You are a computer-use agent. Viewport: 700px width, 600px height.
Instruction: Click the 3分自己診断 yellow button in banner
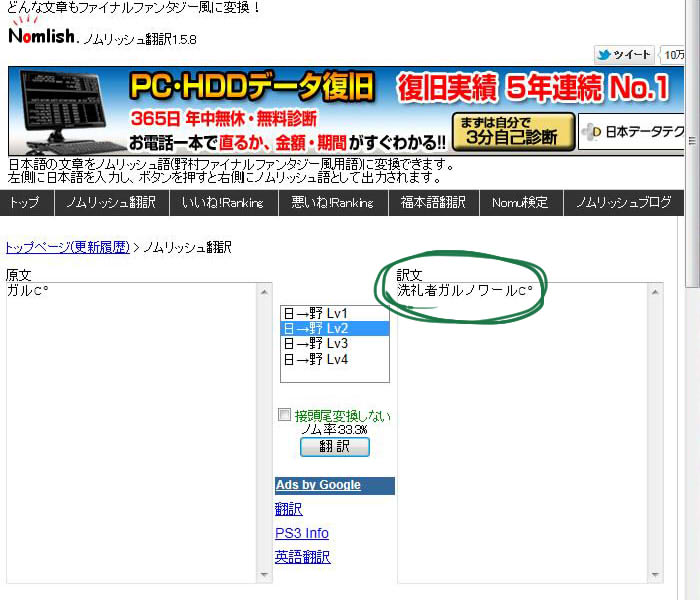(513, 131)
